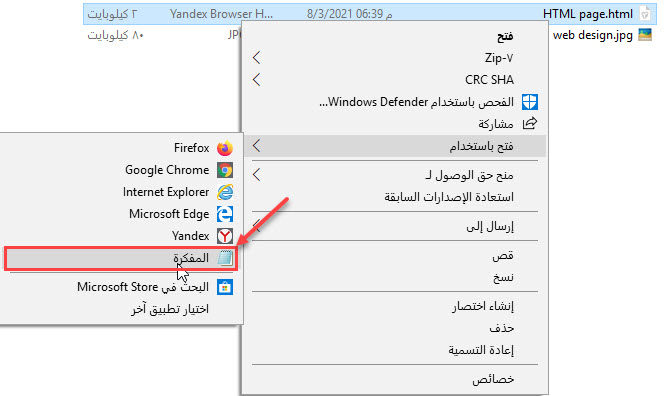Choose the Internet Explorer icon
This screenshot has height=396, width=667.
(x=225, y=192)
